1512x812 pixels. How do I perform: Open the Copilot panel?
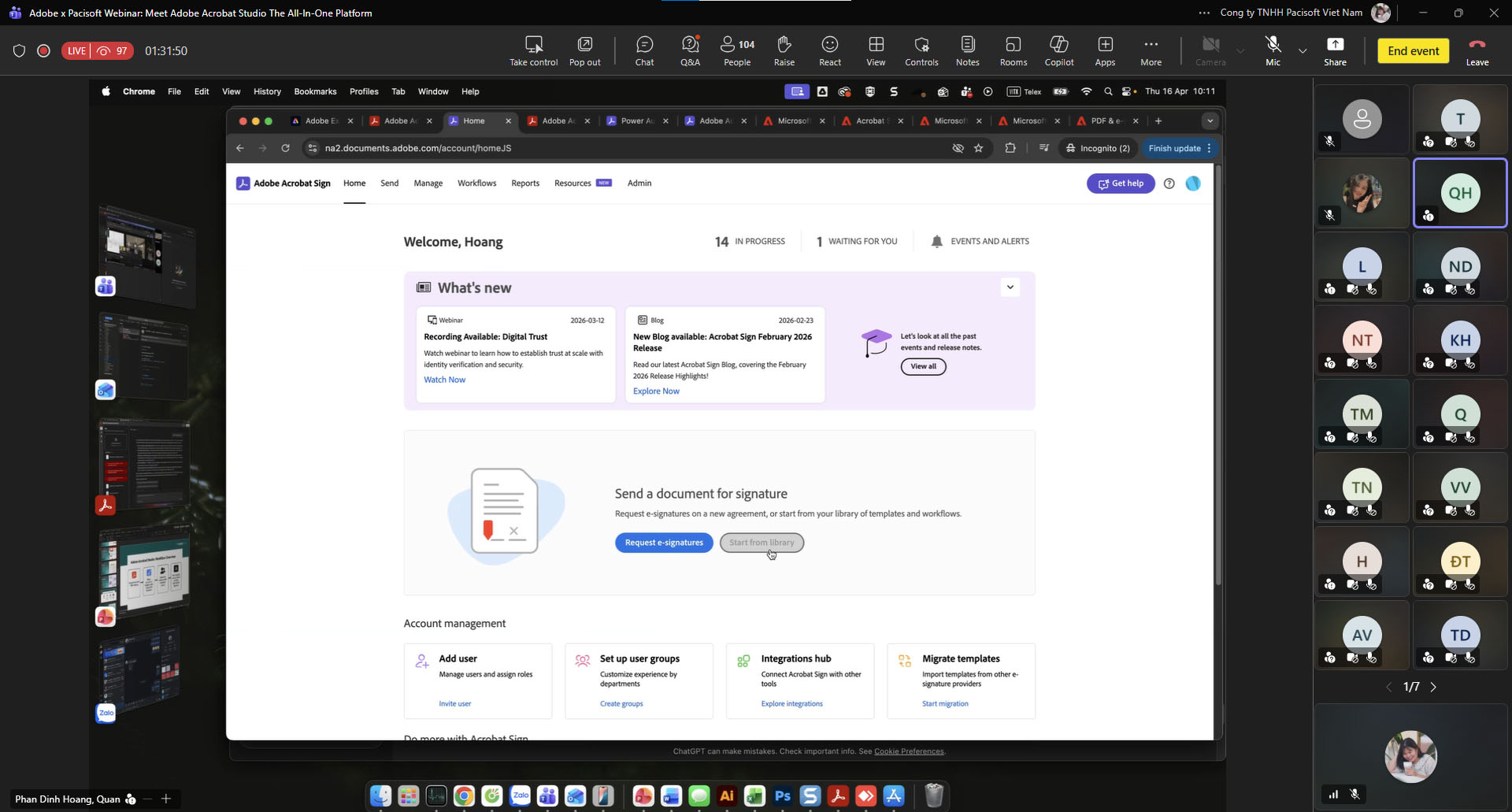[x=1058, y=50]
